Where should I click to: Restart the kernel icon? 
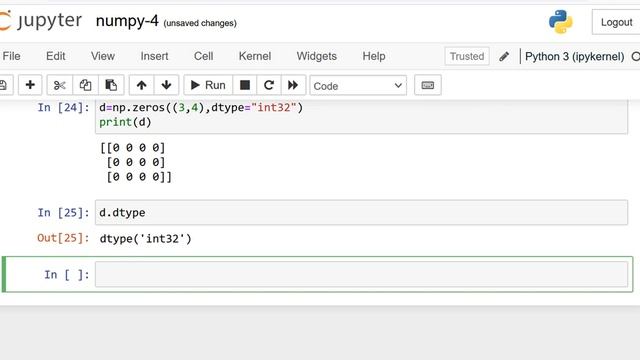(269, 85)
